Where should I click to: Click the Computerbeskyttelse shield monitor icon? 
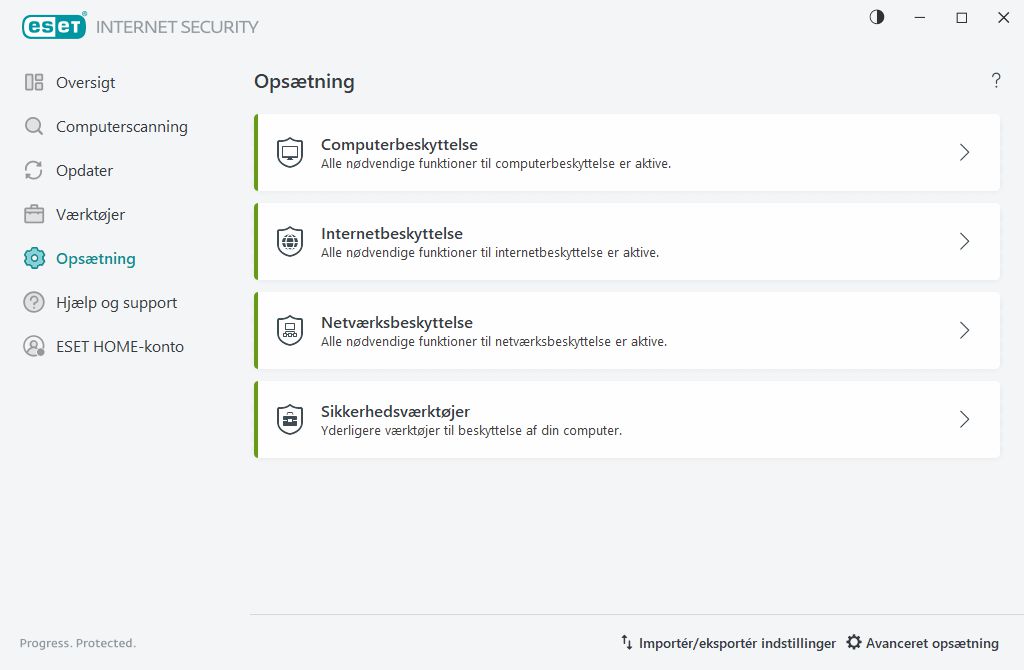pyautogui.click(x=290, y=153)
